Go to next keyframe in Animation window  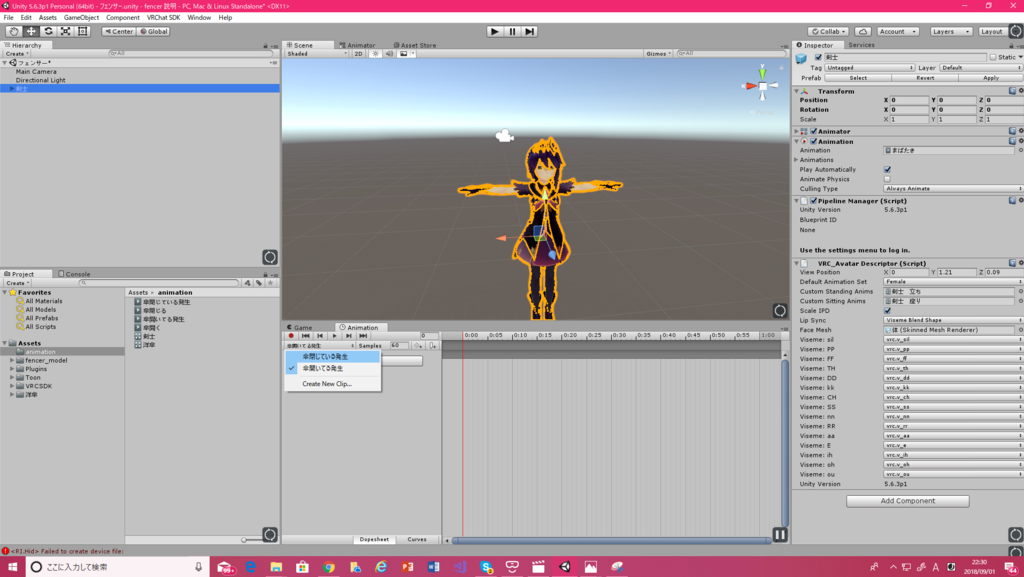click(349, 335)
